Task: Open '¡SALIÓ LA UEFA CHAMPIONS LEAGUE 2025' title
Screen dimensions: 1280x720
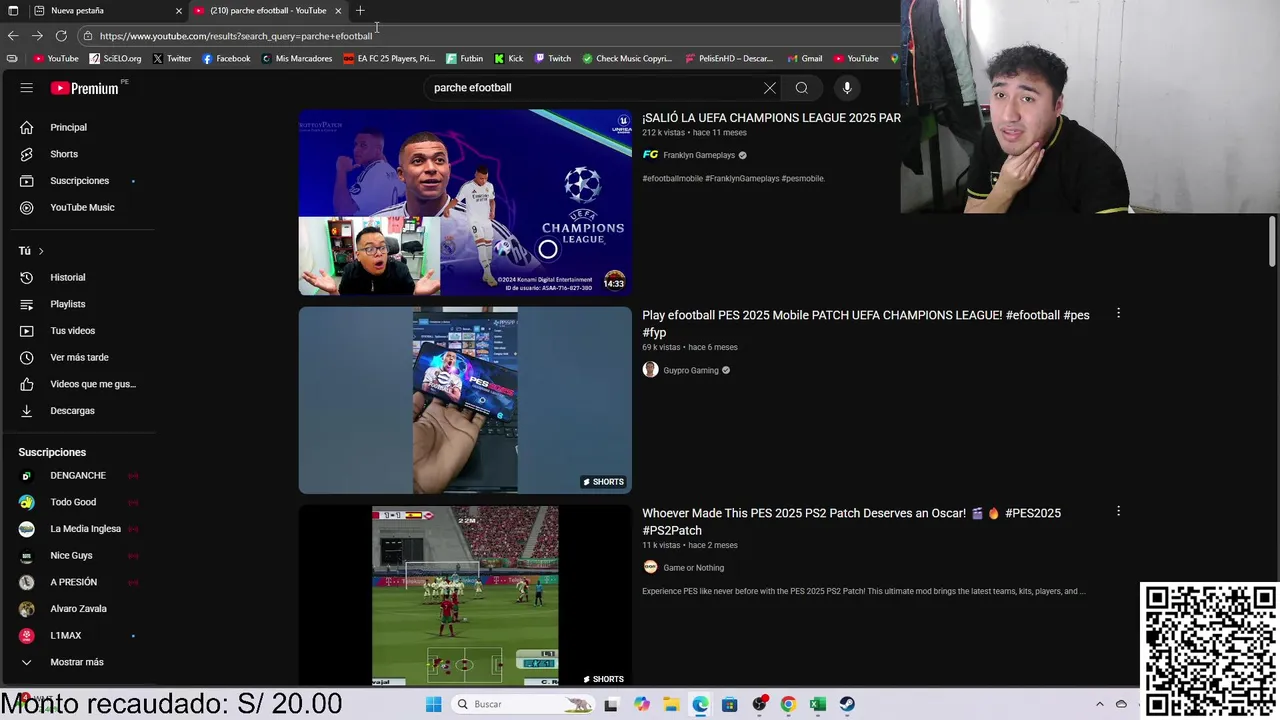Action: (771, 118)
